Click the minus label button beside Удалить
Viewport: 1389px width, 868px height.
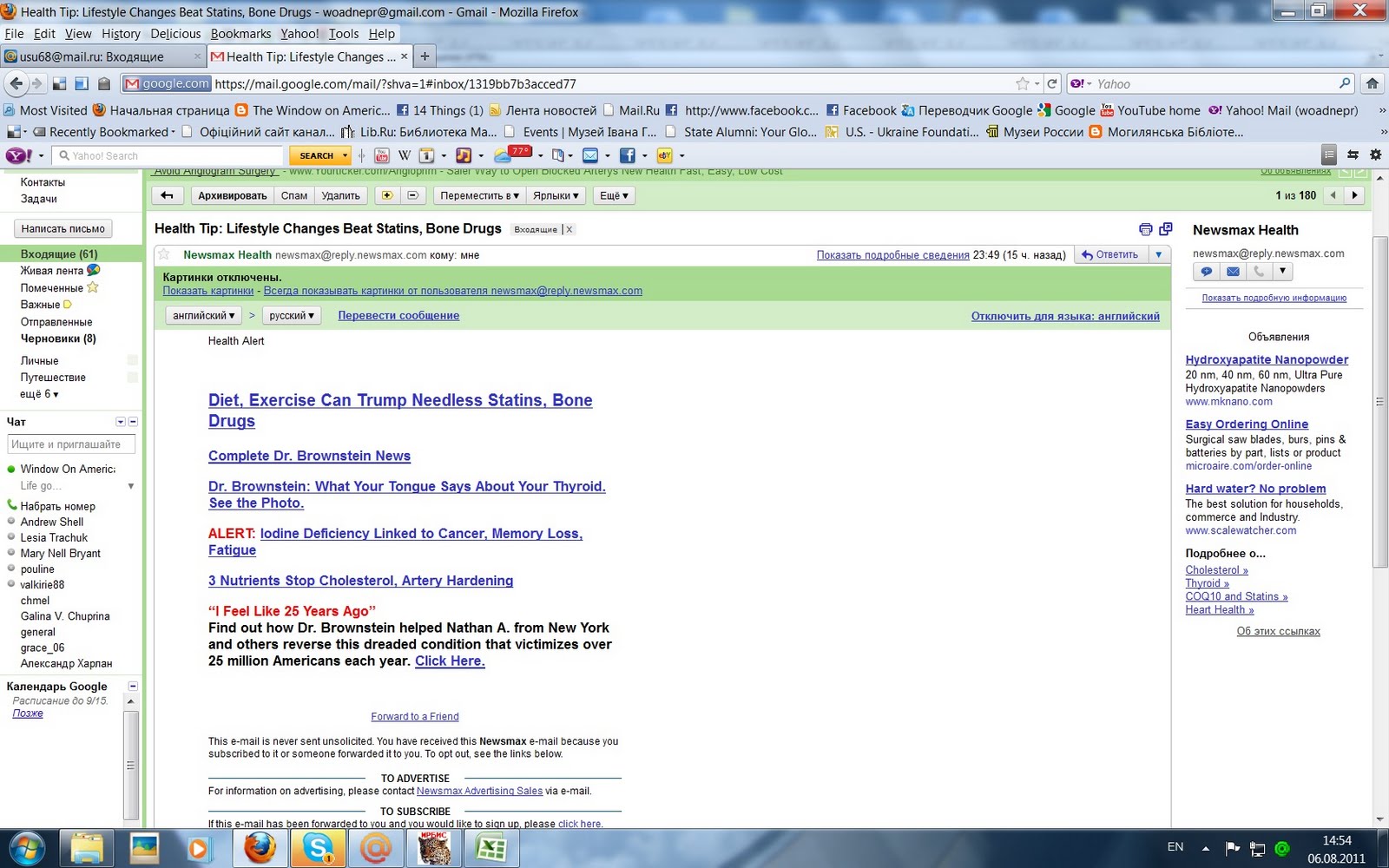click(x=413, y=195)
